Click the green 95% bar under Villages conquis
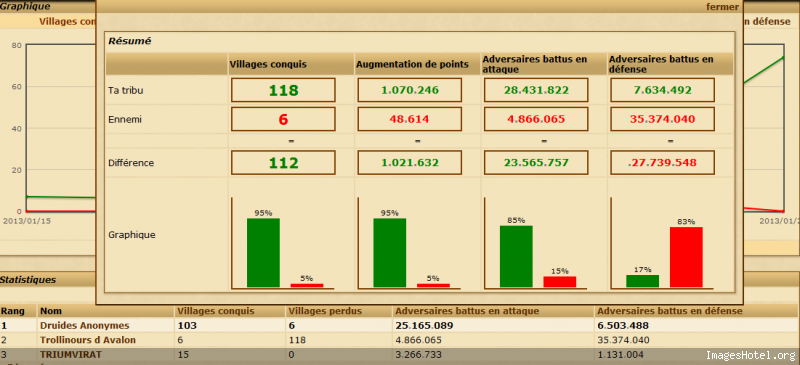This screenshot has height=365, width=800. pos(263,253)
